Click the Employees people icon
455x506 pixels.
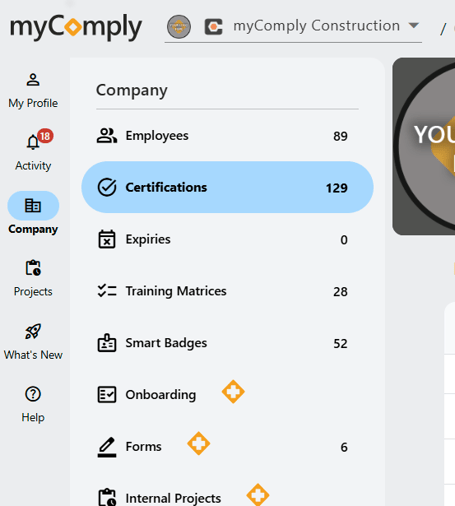coord(107,136)
